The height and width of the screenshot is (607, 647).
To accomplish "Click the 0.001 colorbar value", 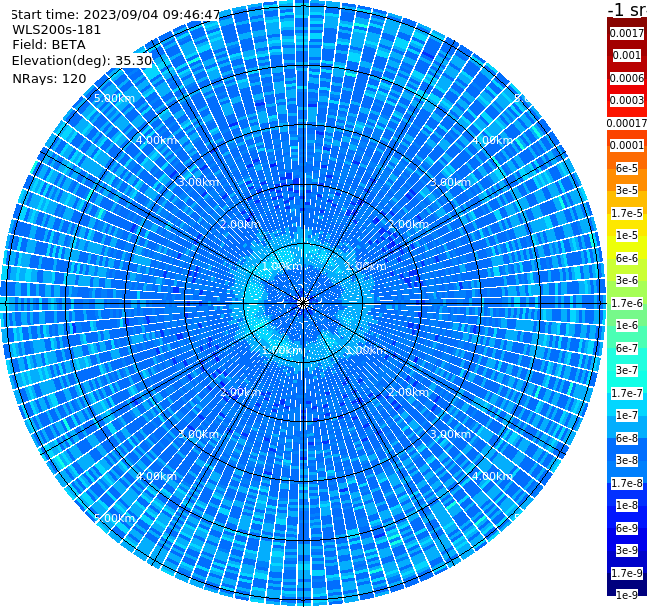I will 627,55.
